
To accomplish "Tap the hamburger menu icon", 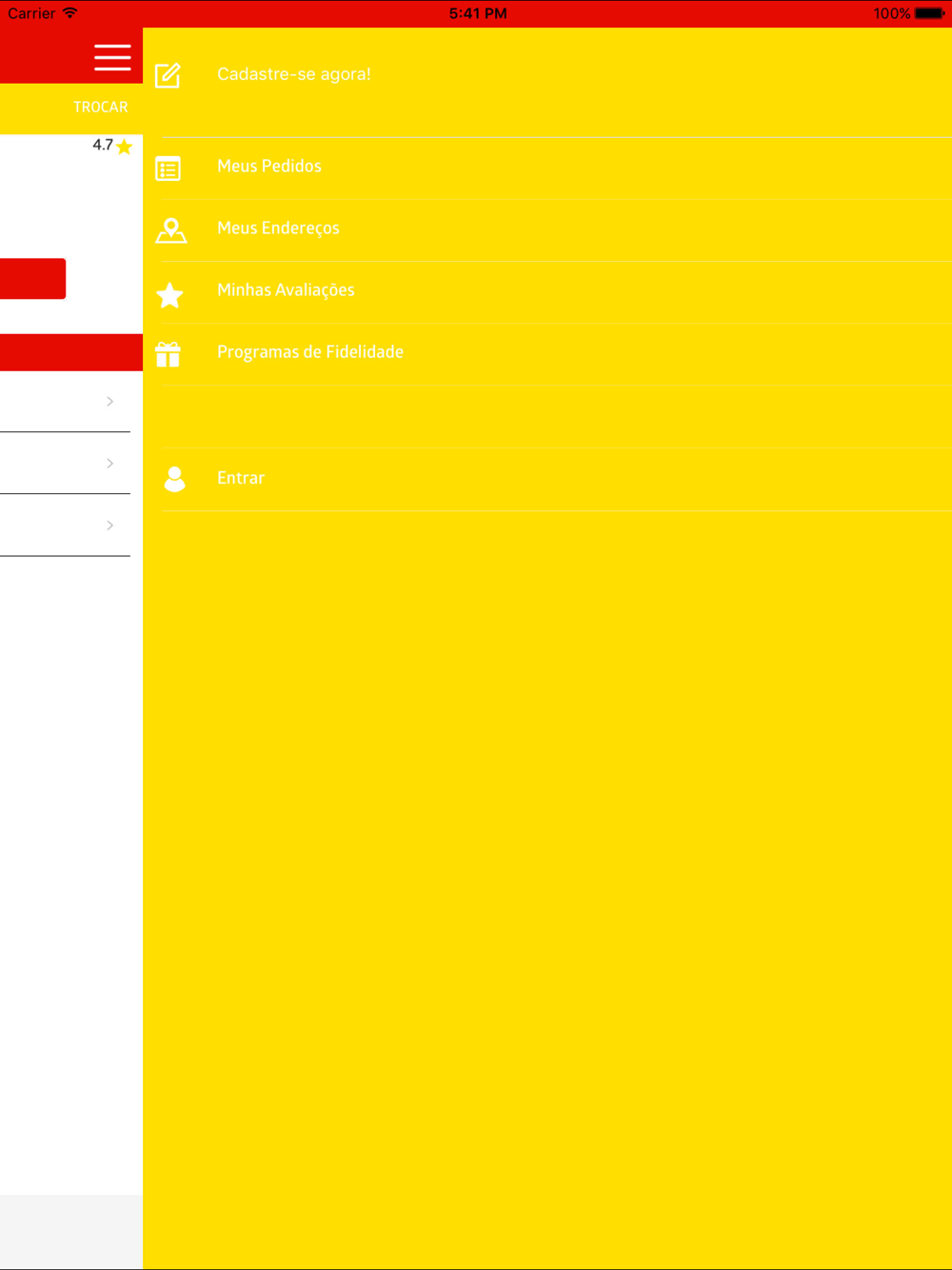I will 112,57.
